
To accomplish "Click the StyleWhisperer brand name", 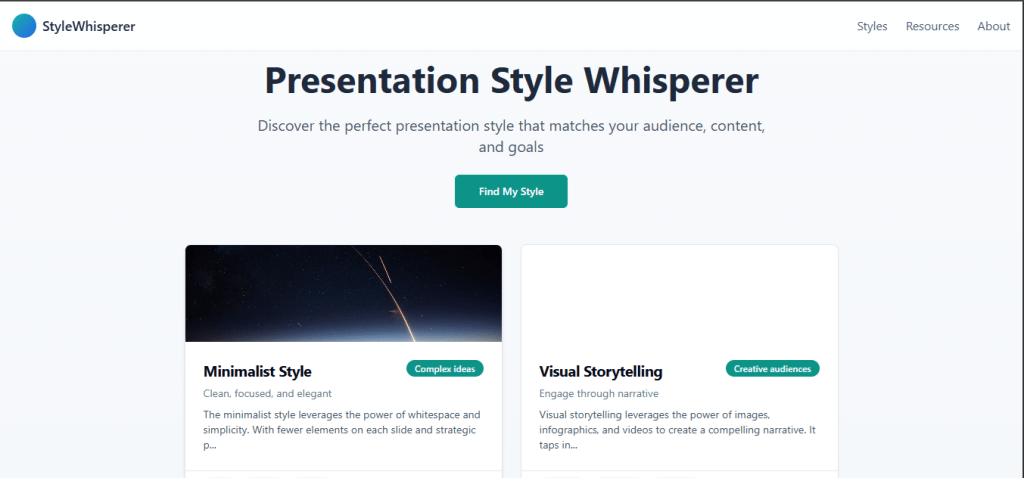I will pos(88,26).
